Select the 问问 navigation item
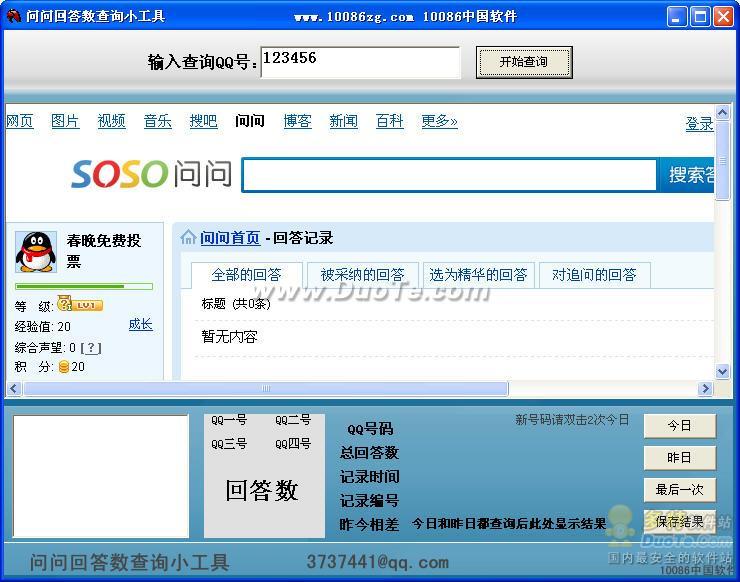 click(250, 121)
